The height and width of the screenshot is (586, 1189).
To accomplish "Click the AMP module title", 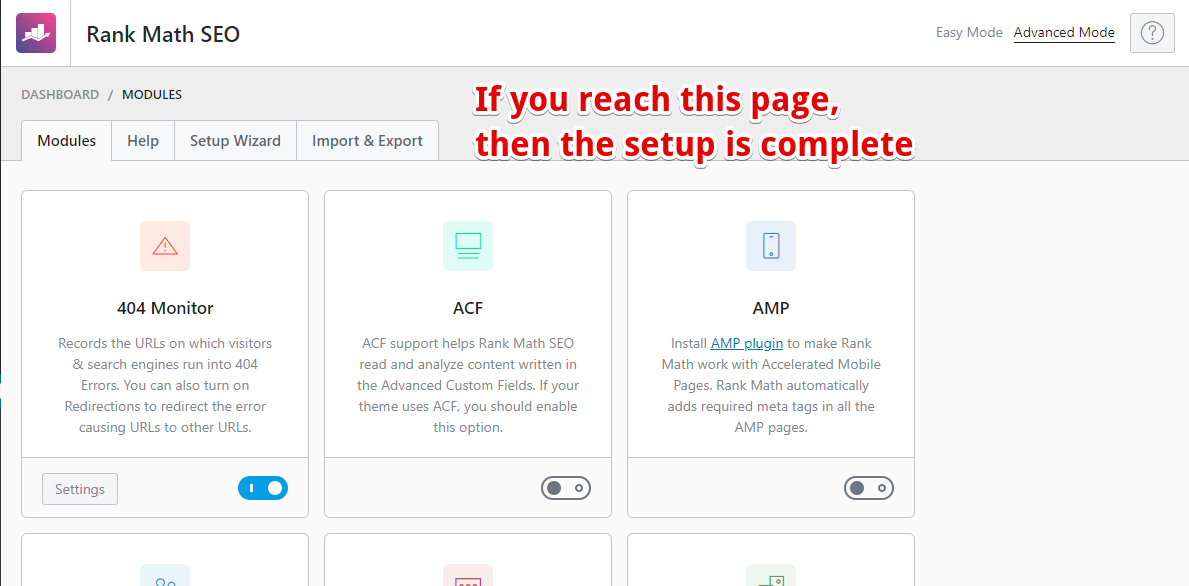I will [x=771, y=309].
